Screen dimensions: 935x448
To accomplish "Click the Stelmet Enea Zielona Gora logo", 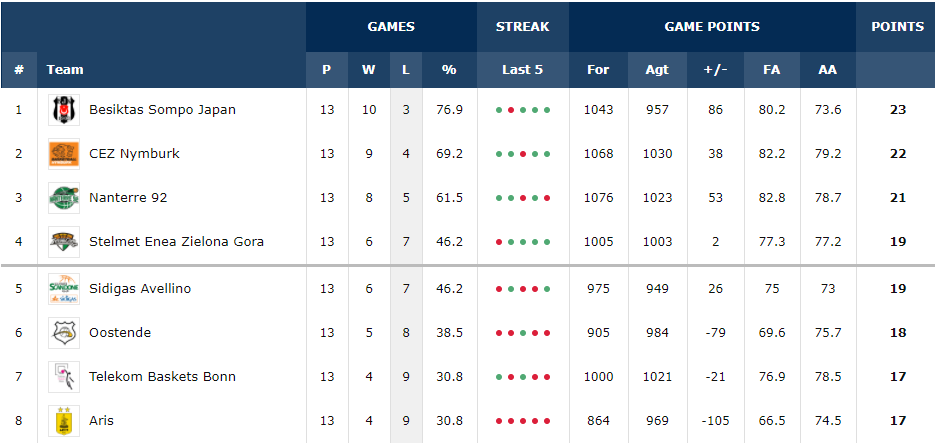I will 64,242.
